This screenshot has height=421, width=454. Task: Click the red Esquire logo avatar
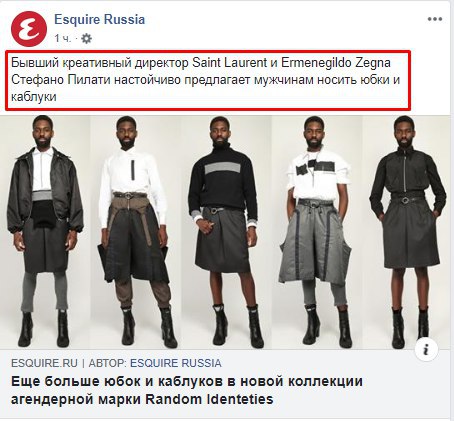pos(29,29)
